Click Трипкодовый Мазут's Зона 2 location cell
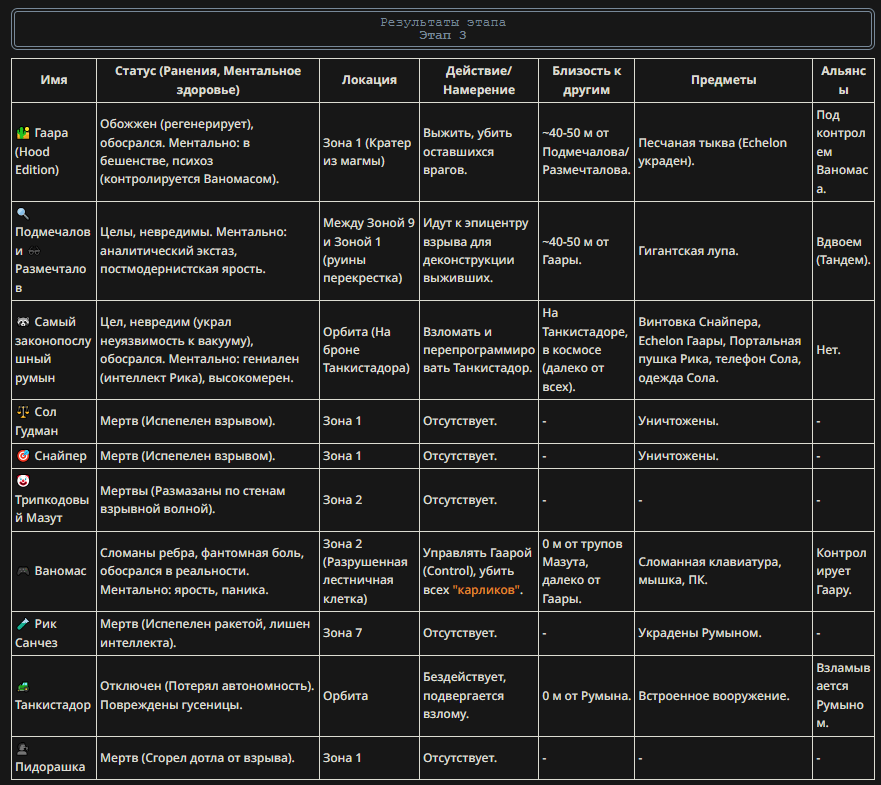The height and width of the screenshot is (785, 881). [369, 500]
